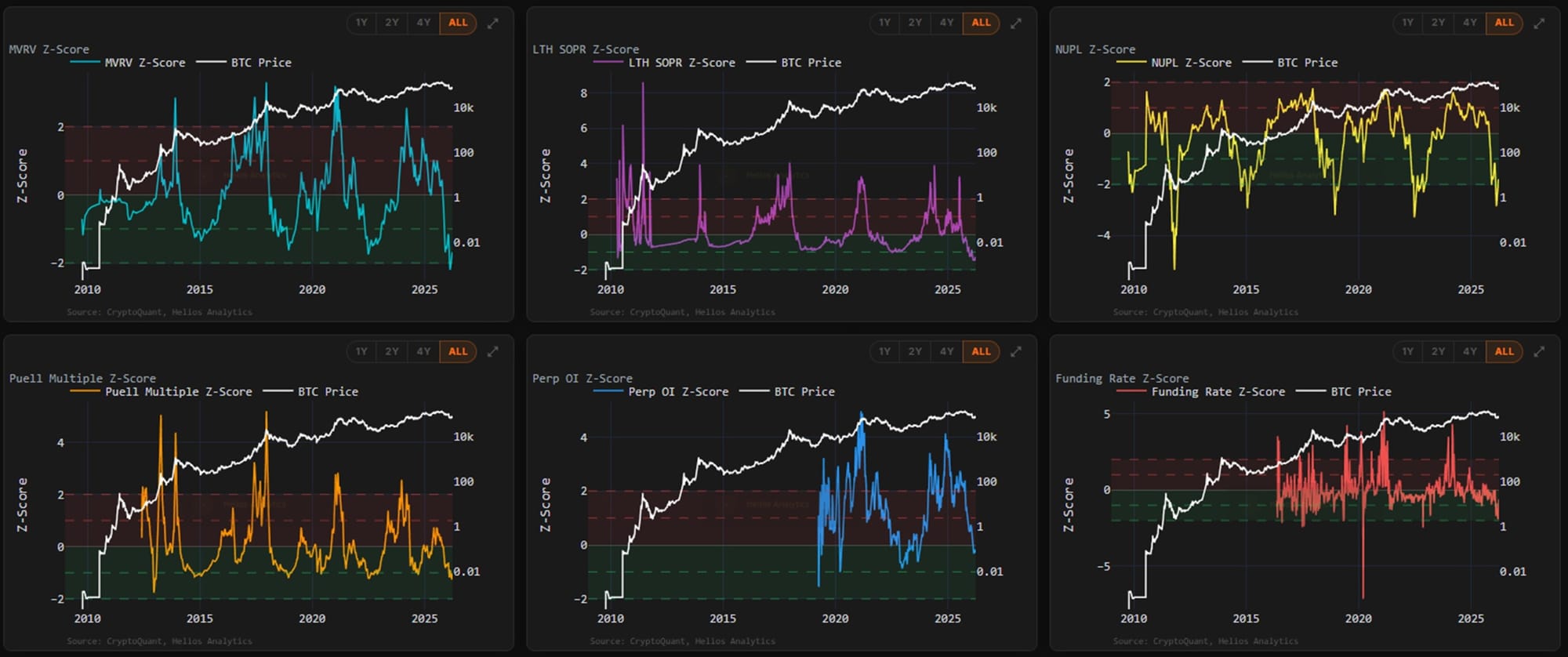
Task: Expand the MVRV Z-Score chart fullscreen
Action: (492, 24)
